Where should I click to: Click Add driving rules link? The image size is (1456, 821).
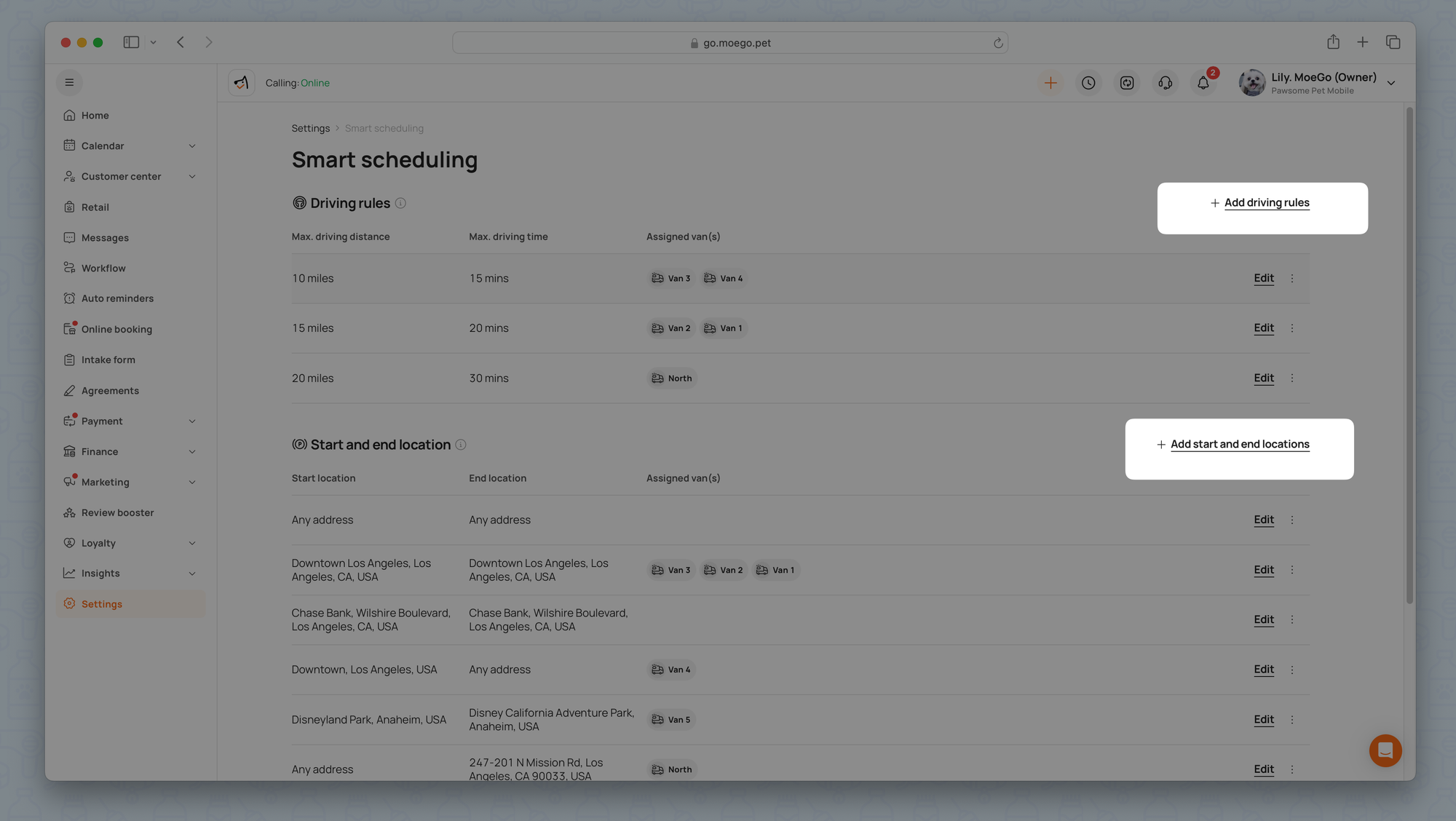tap(1266, 203)
